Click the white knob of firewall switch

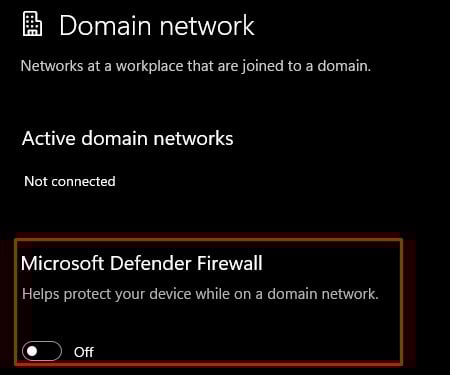click(x=32, y=351)
